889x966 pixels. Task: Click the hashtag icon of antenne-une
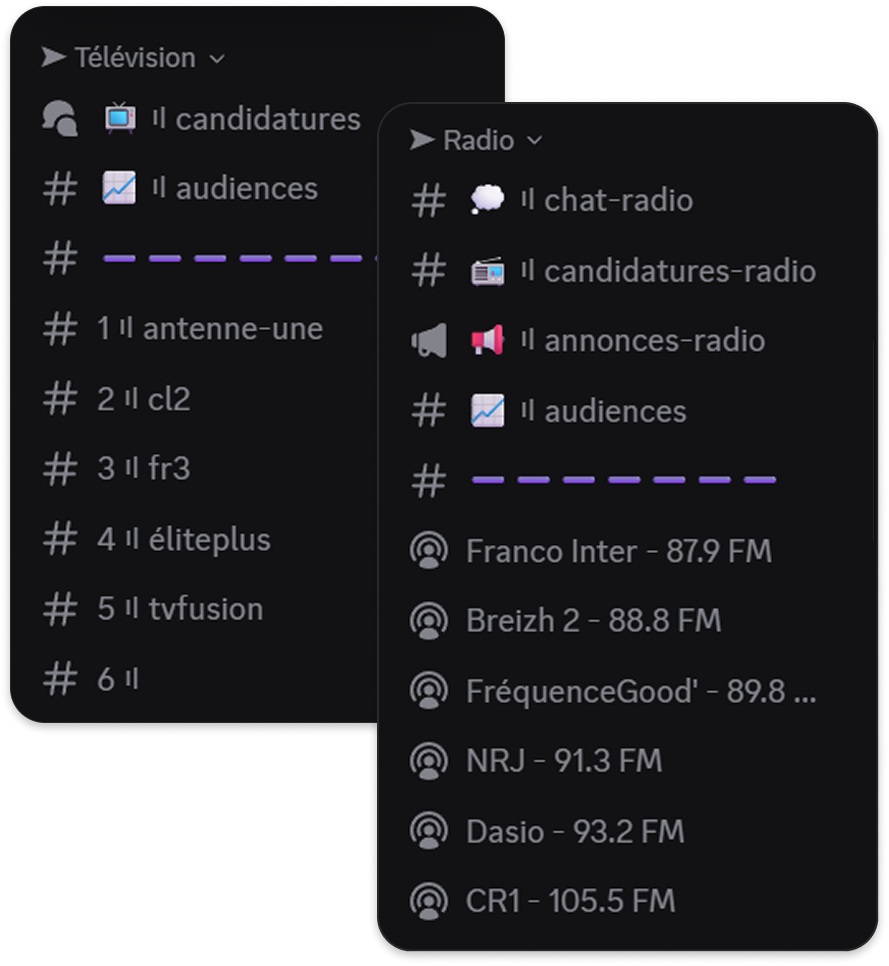[x=59, y=328]
